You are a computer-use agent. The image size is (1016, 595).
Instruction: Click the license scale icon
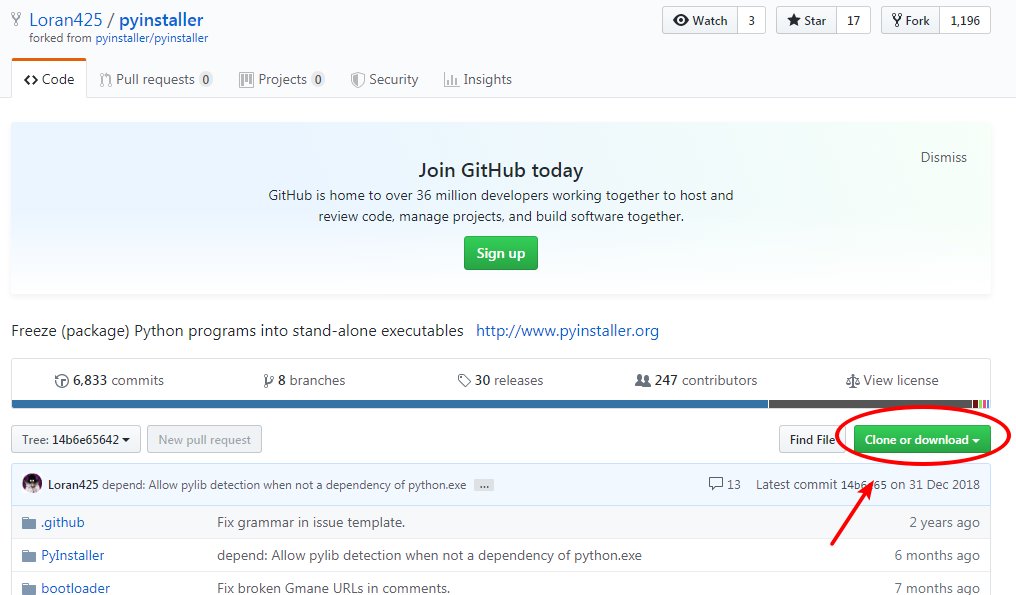tap(853, 381)
